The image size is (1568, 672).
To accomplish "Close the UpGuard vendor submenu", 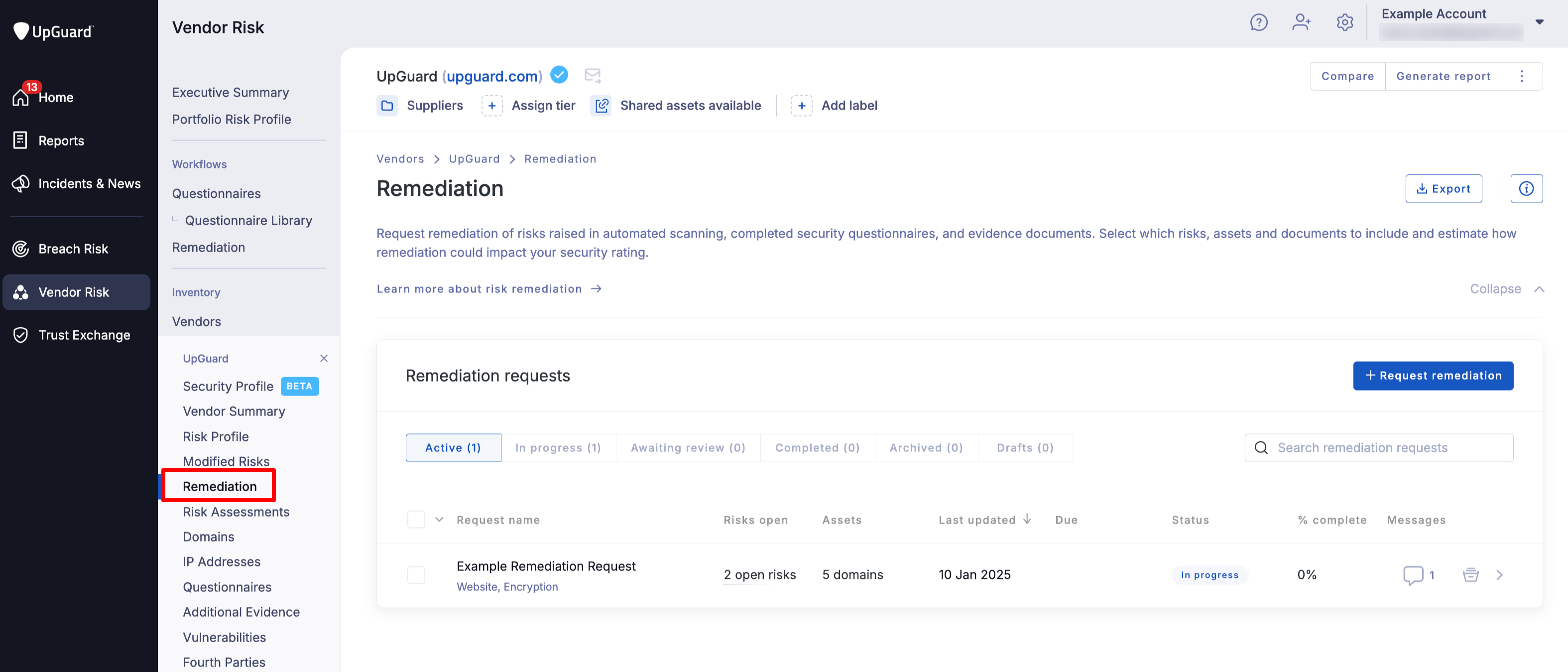I will pyautogui.click(x=324, y=359).
